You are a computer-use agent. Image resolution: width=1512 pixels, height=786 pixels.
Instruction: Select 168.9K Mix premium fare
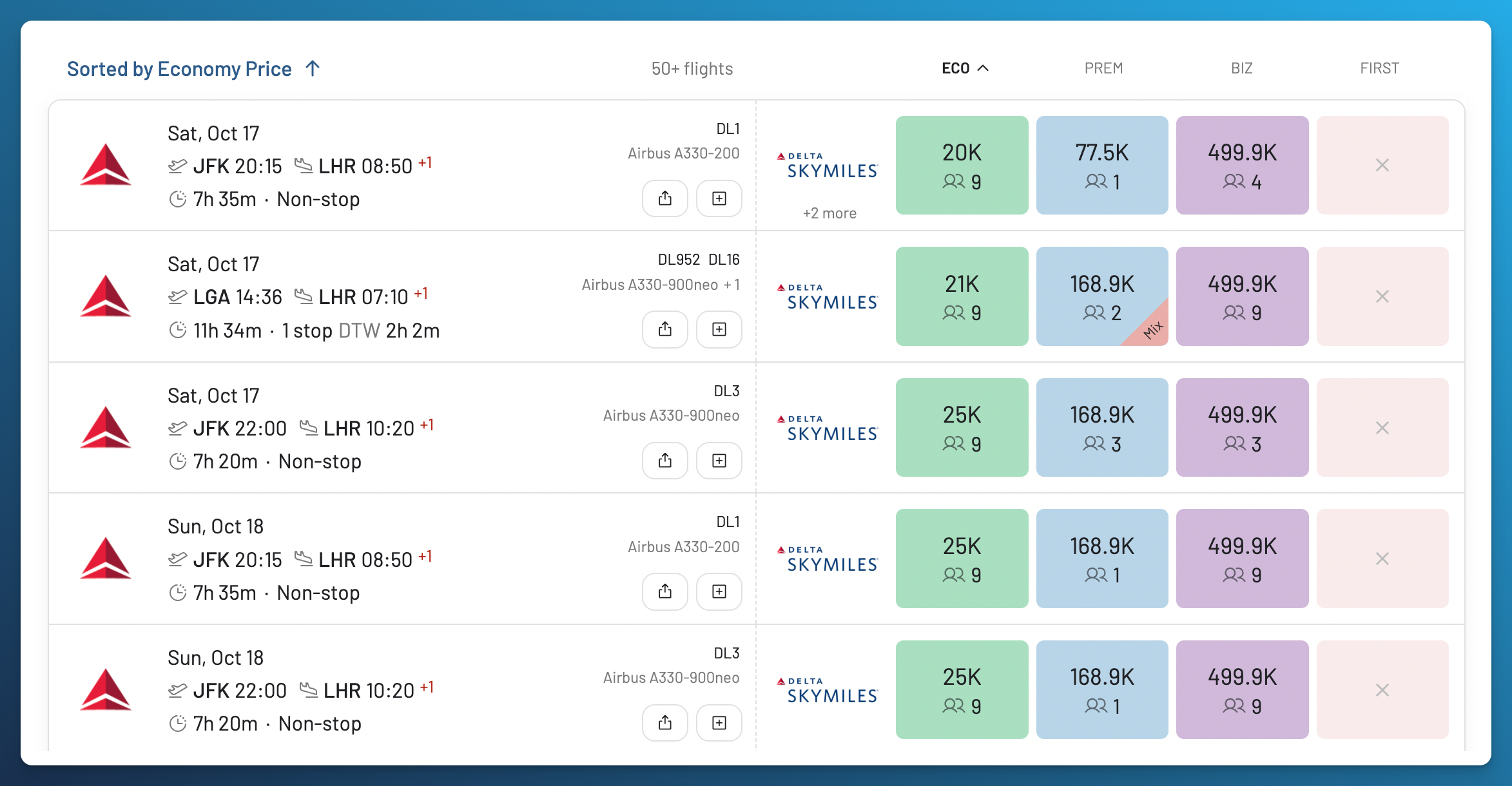1102,296
